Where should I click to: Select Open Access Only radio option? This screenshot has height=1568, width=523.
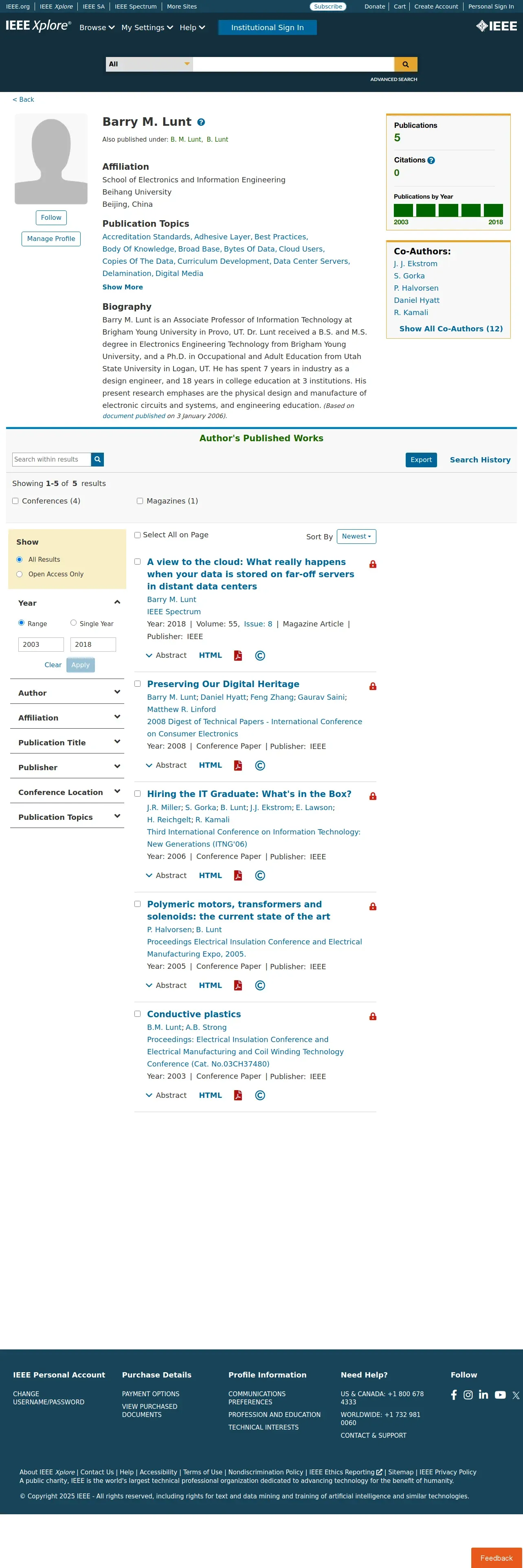pyautogui.click(x=20, y=574)
